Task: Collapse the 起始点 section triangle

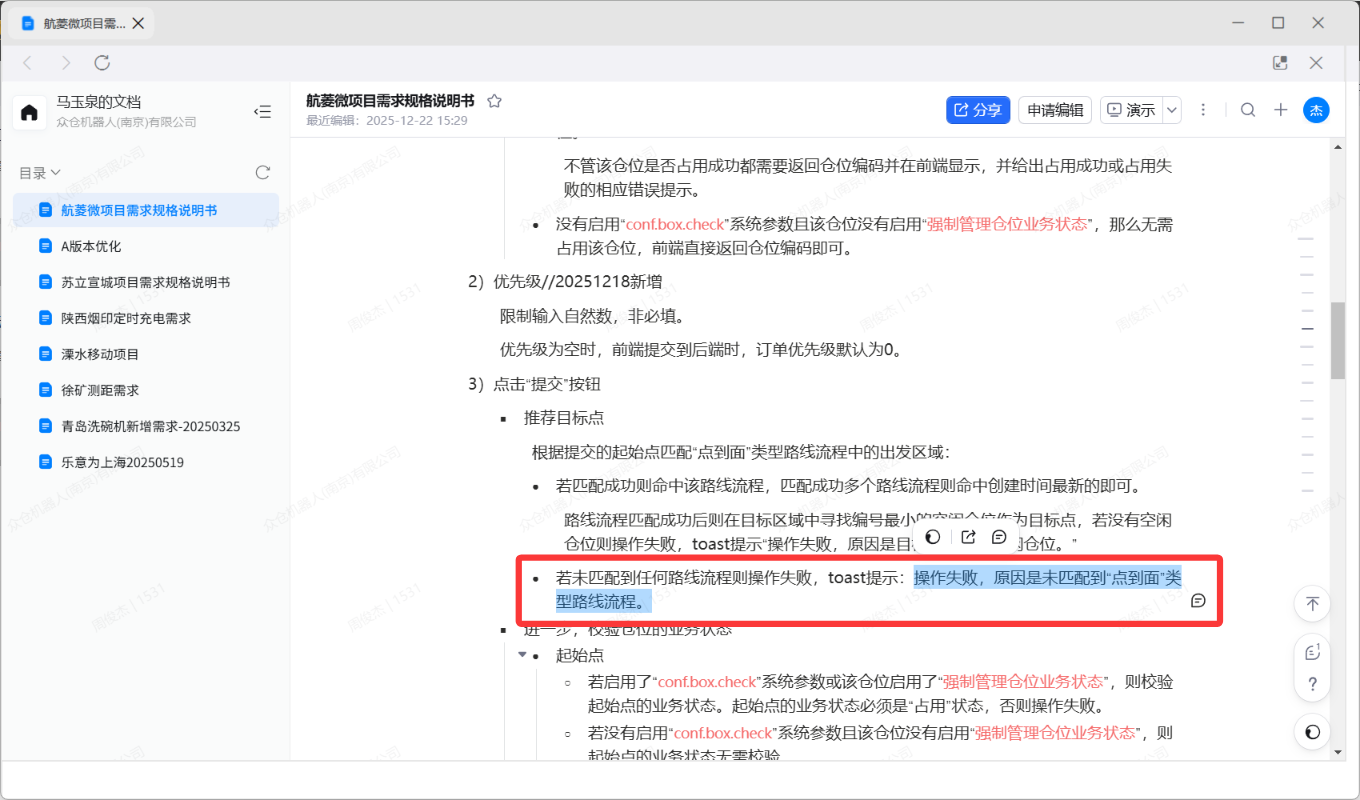Action: click(521, 655)
